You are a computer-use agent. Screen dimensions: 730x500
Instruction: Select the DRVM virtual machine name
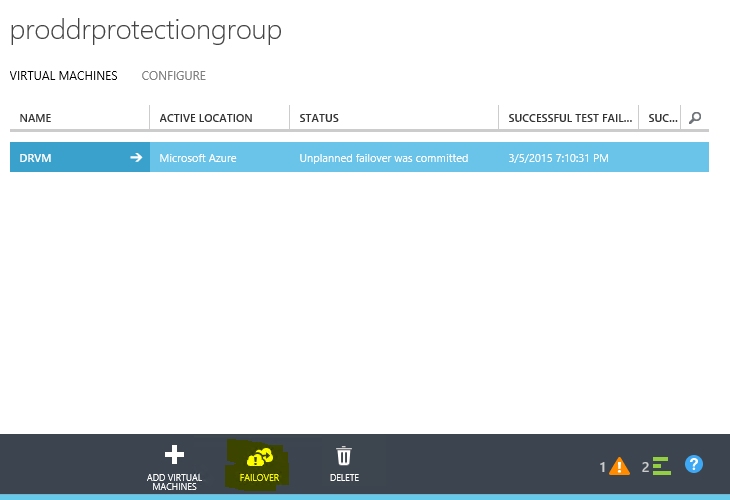(x=36, y=158)
